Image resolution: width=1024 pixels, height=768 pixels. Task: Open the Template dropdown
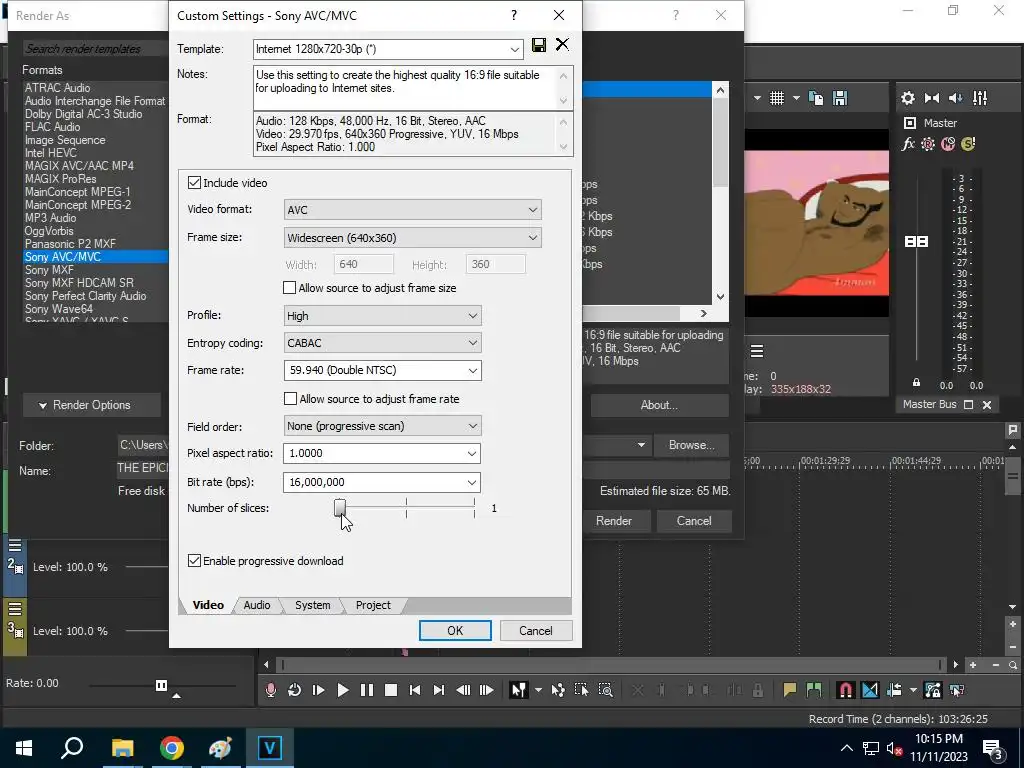point(514,49)
